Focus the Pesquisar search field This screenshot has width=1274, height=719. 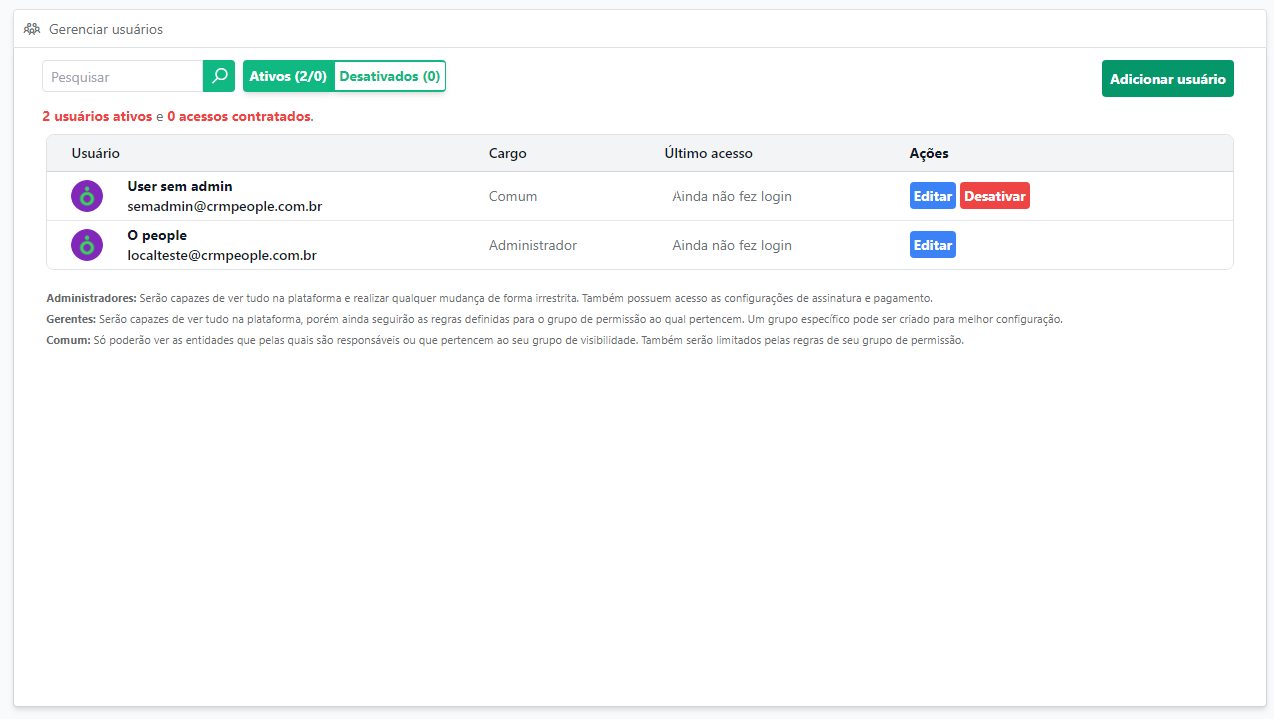pos(122,76)
